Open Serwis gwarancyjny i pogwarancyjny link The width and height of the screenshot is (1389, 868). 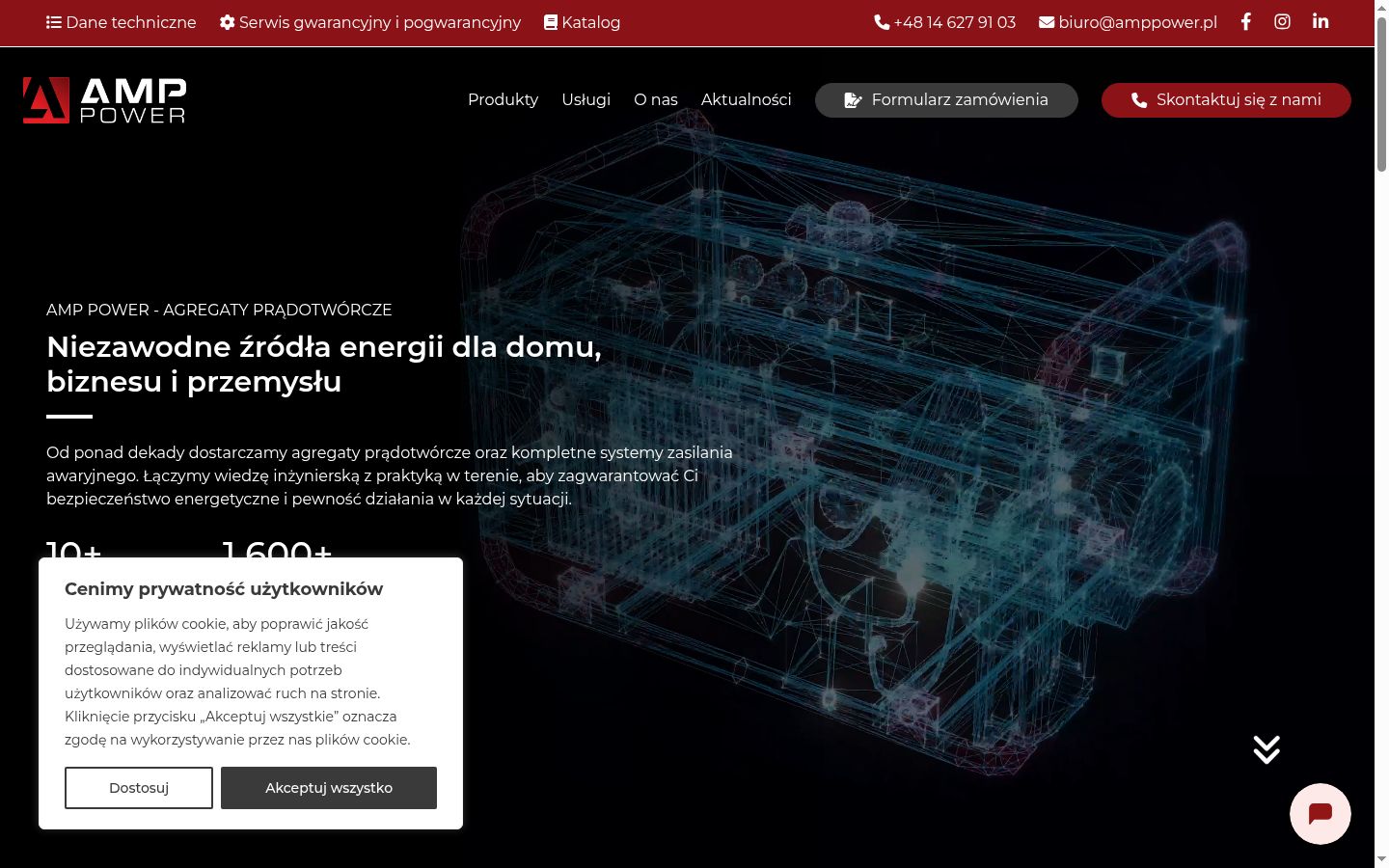click(x=370, y=22)
